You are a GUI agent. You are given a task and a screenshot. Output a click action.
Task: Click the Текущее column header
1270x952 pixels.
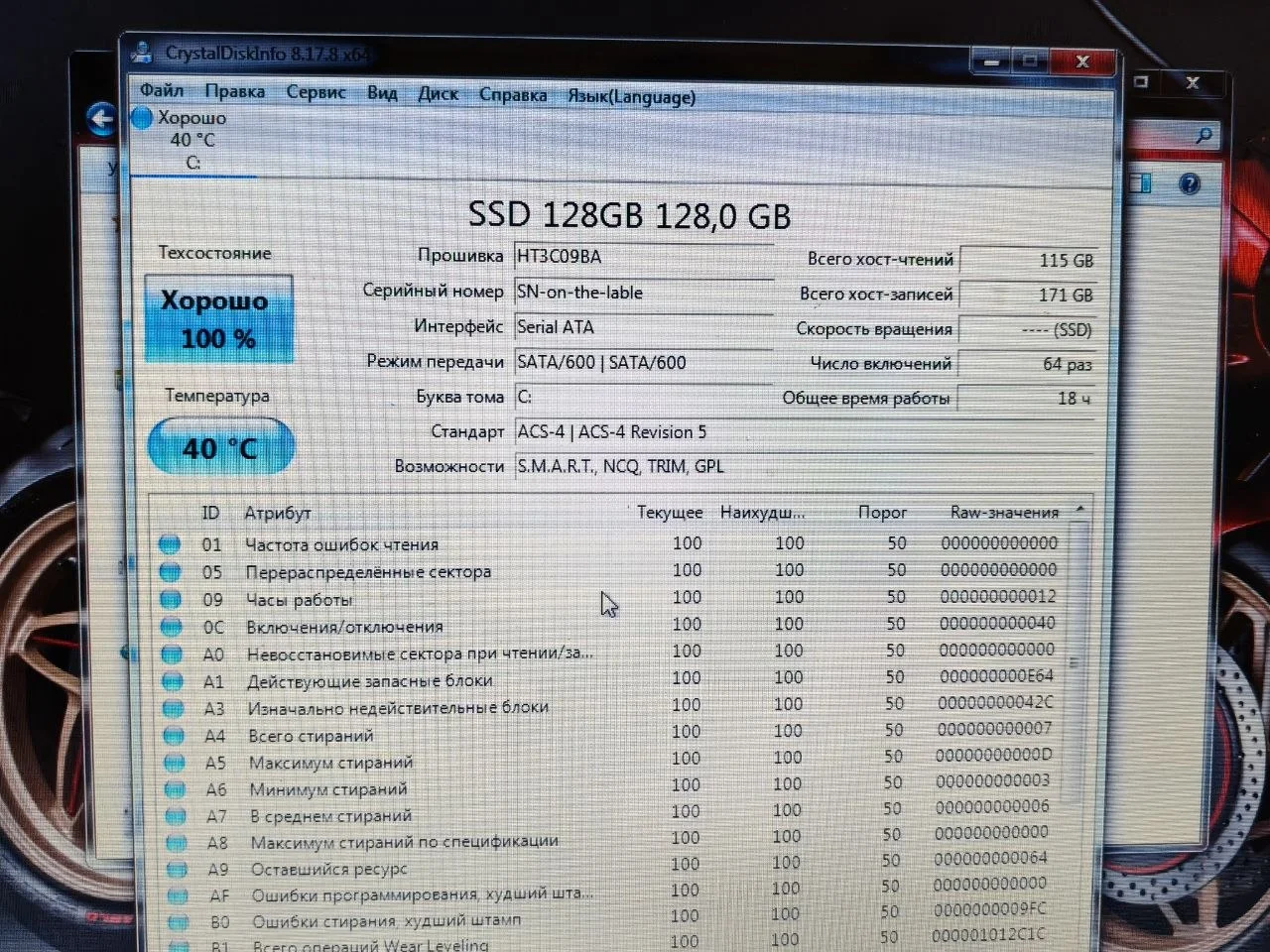click(670, 513)
